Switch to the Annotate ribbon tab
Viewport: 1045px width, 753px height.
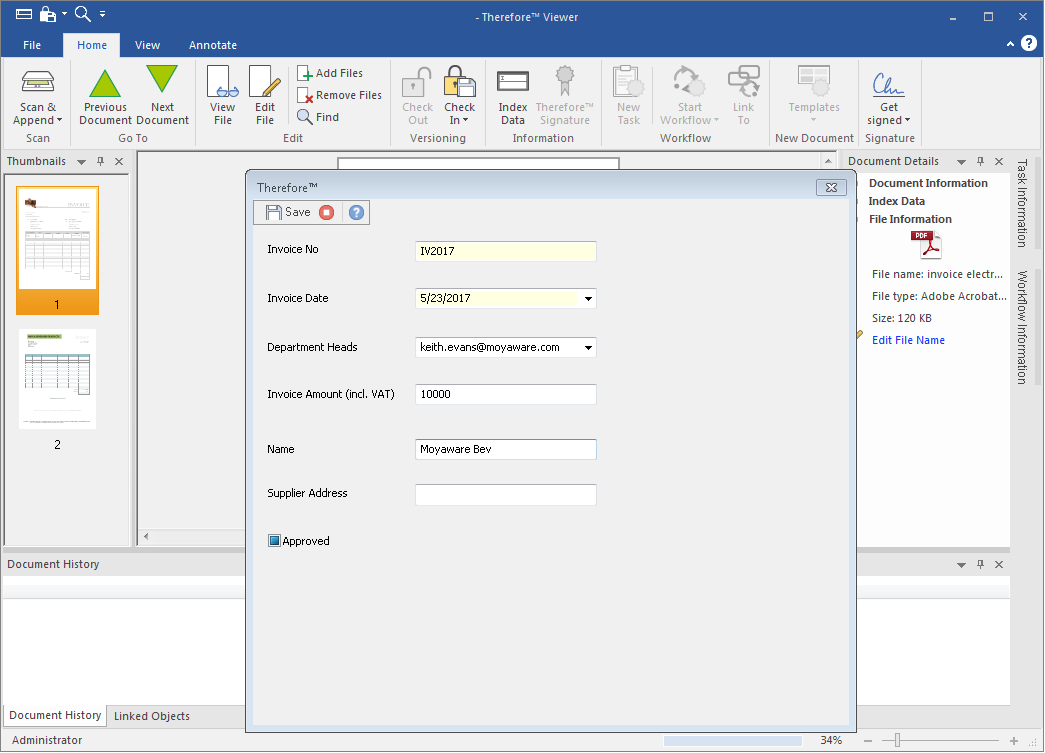click(213, 45)
